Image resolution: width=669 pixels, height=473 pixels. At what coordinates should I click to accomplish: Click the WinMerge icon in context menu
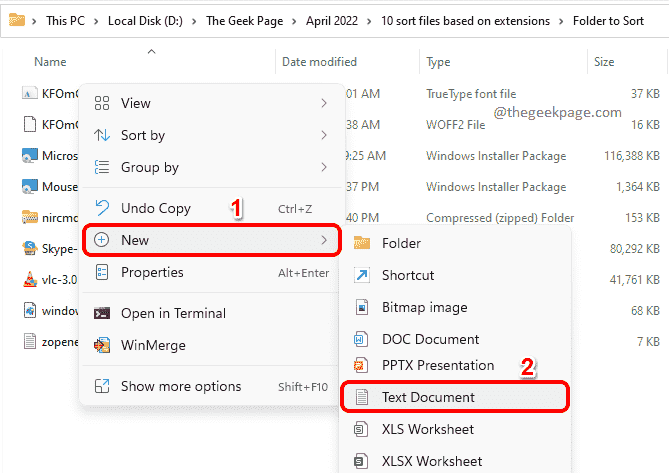[101, 345]
